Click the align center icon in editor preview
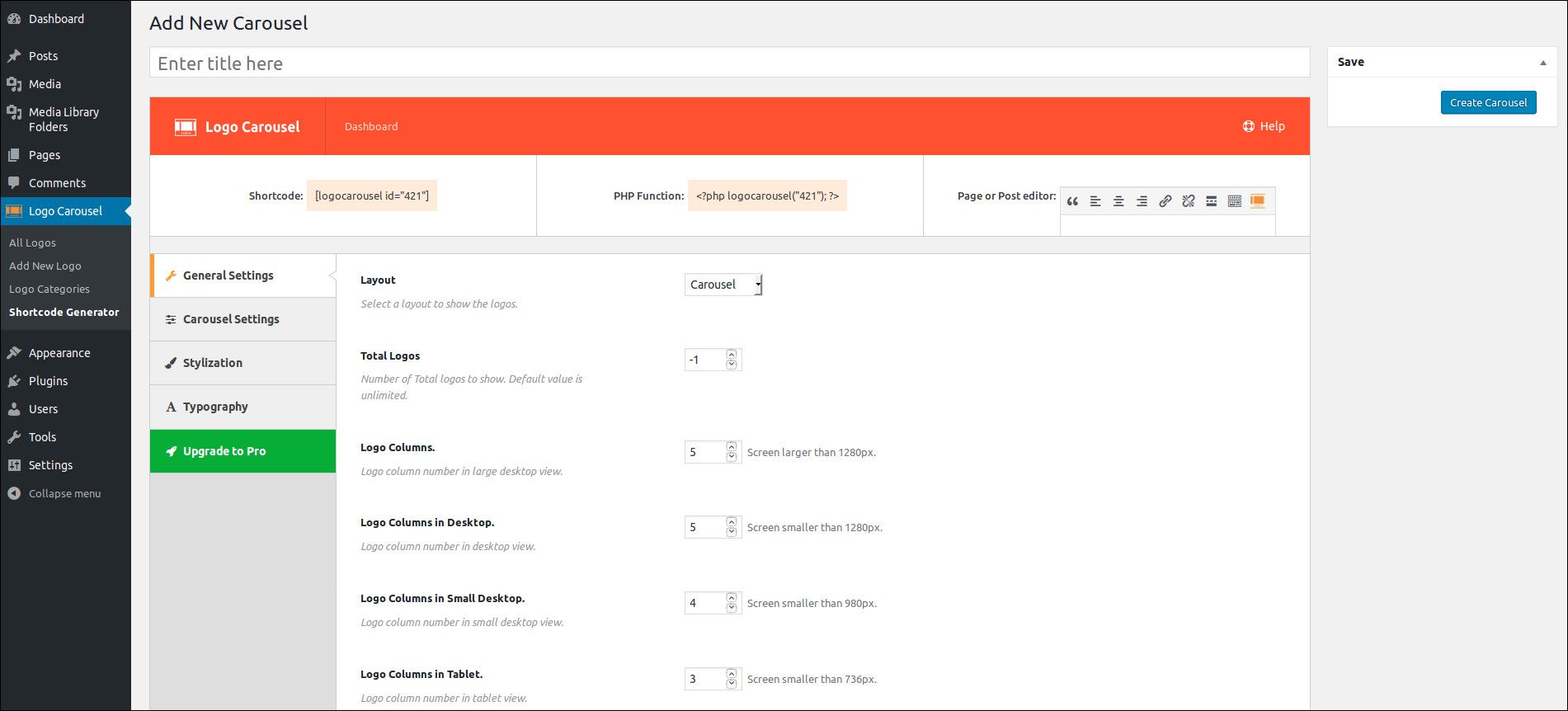 (x=1118, y=201)
